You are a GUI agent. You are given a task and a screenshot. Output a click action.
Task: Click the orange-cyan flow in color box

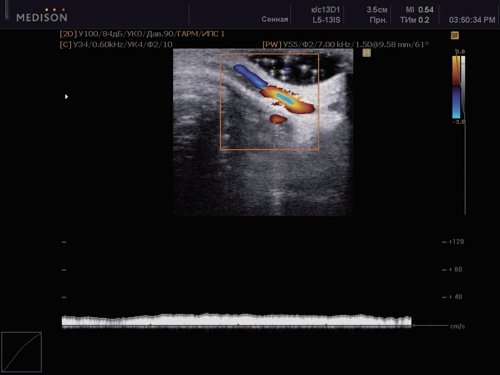pyautogui.click(x=287, y=100)
